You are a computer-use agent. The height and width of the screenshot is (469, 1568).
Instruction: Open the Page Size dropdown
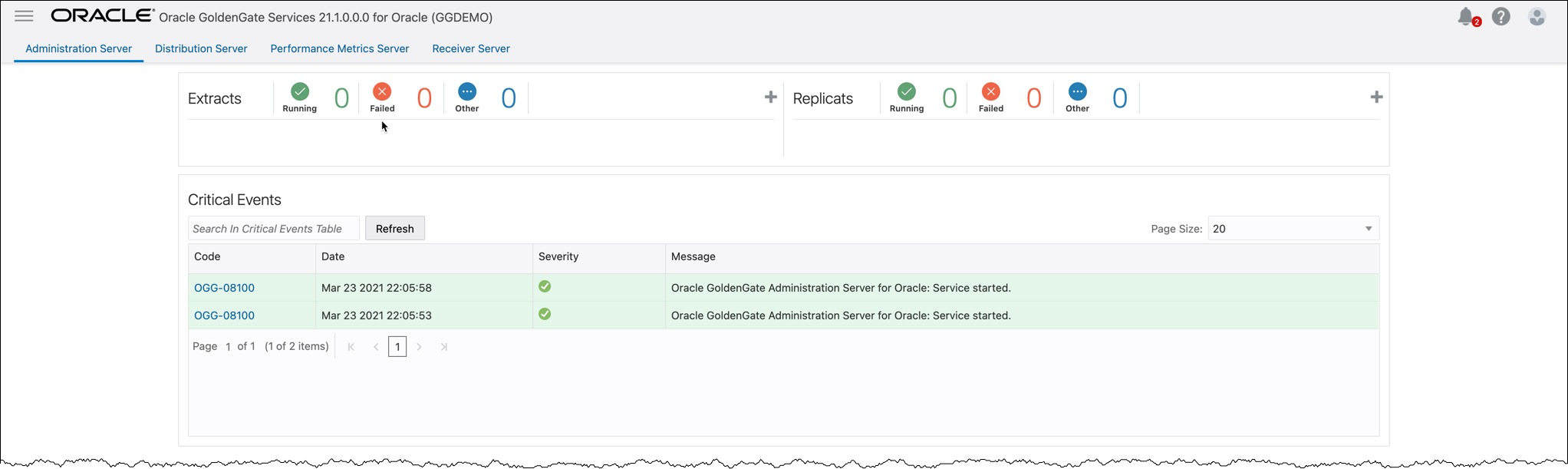(x=1293, y=229)
